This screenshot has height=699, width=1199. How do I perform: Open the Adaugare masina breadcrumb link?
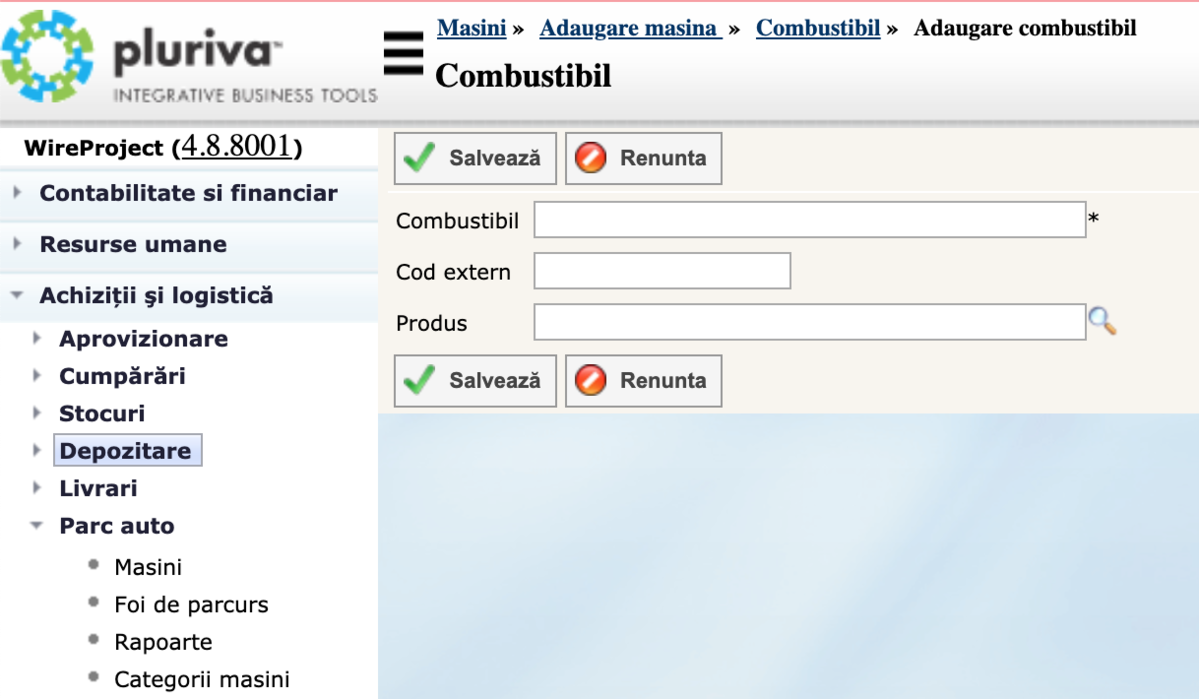pos(630,28)
